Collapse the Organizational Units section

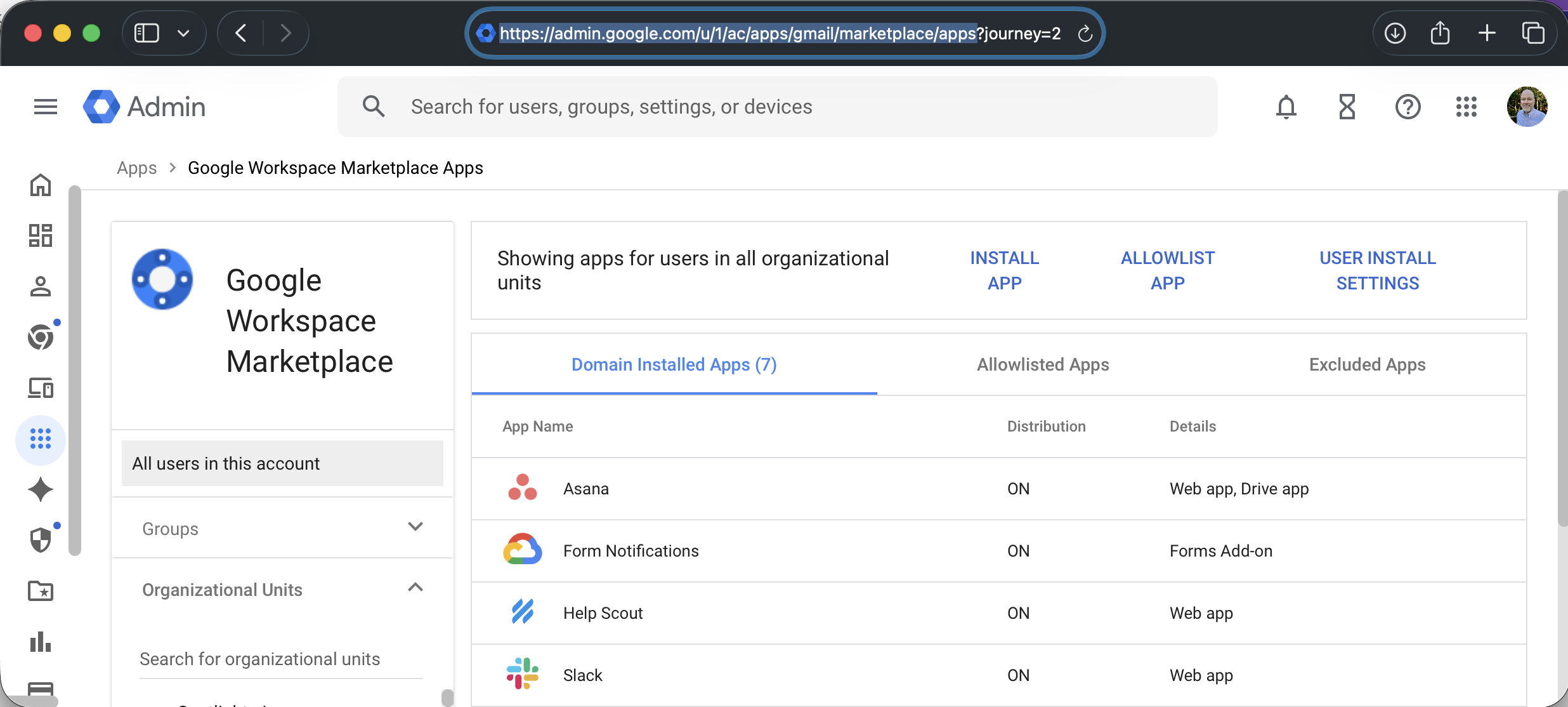pos(415,588)
